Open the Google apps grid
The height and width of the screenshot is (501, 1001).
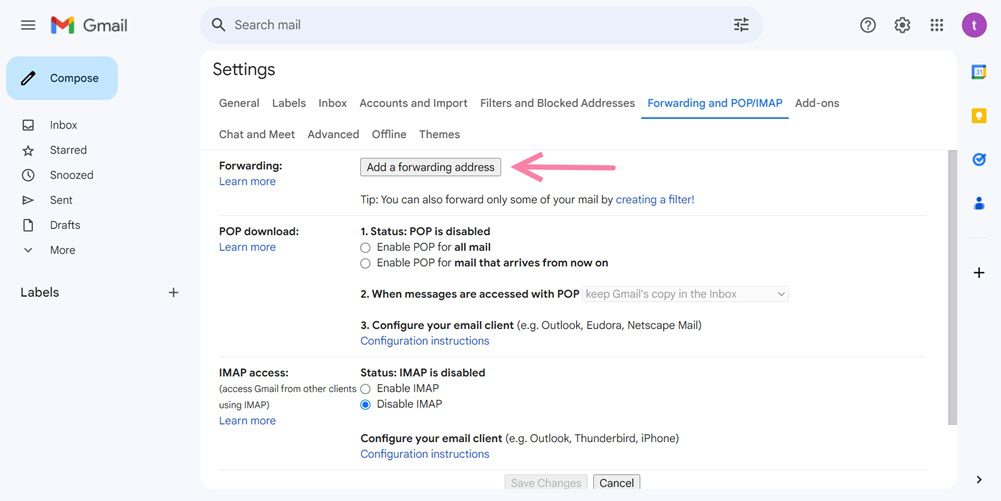pos(937,25)
